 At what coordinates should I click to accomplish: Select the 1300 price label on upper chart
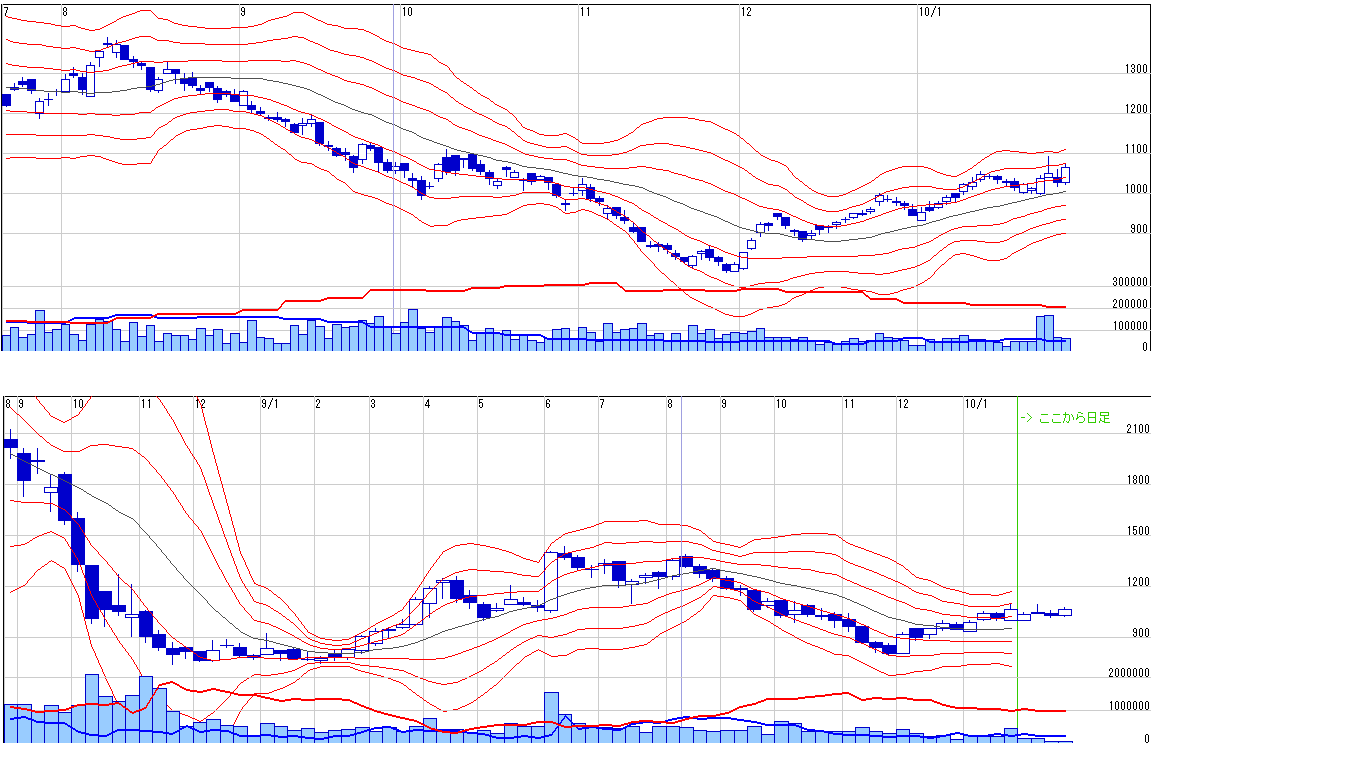pos(1134,70)
